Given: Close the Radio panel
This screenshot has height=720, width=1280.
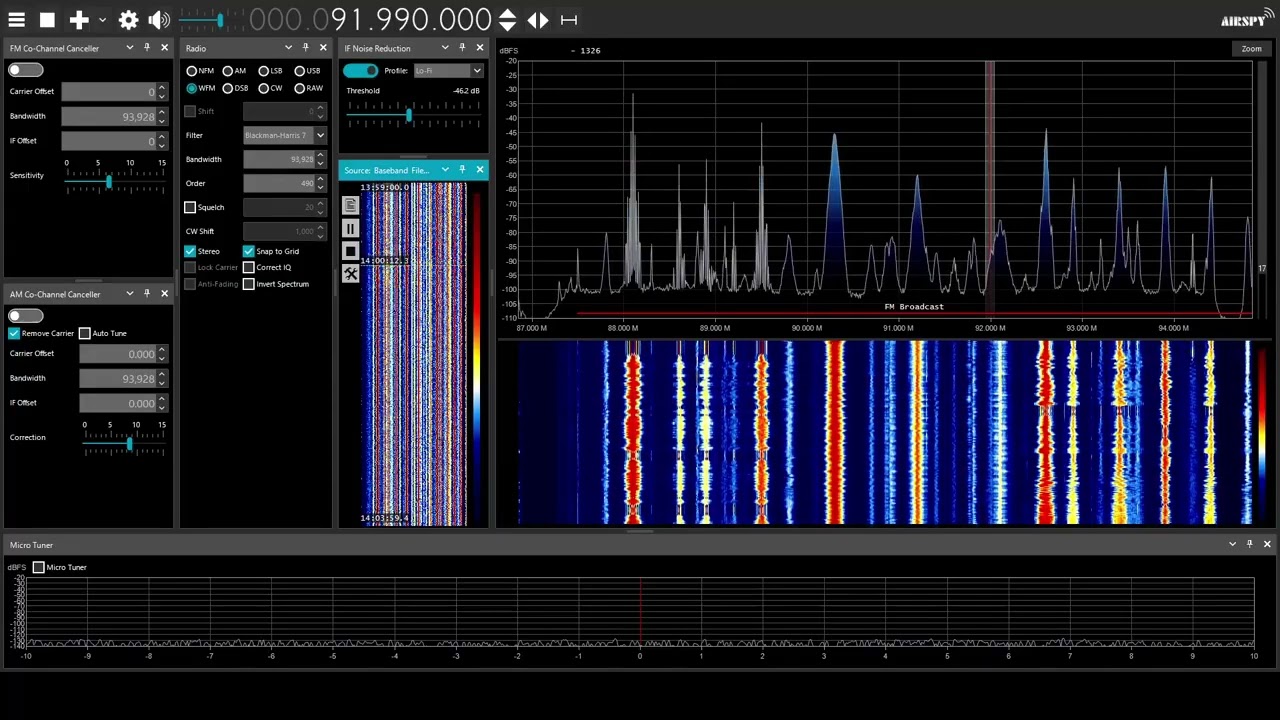Looking at the screenshot, I should pyautogui.click(x=323, y=47).
